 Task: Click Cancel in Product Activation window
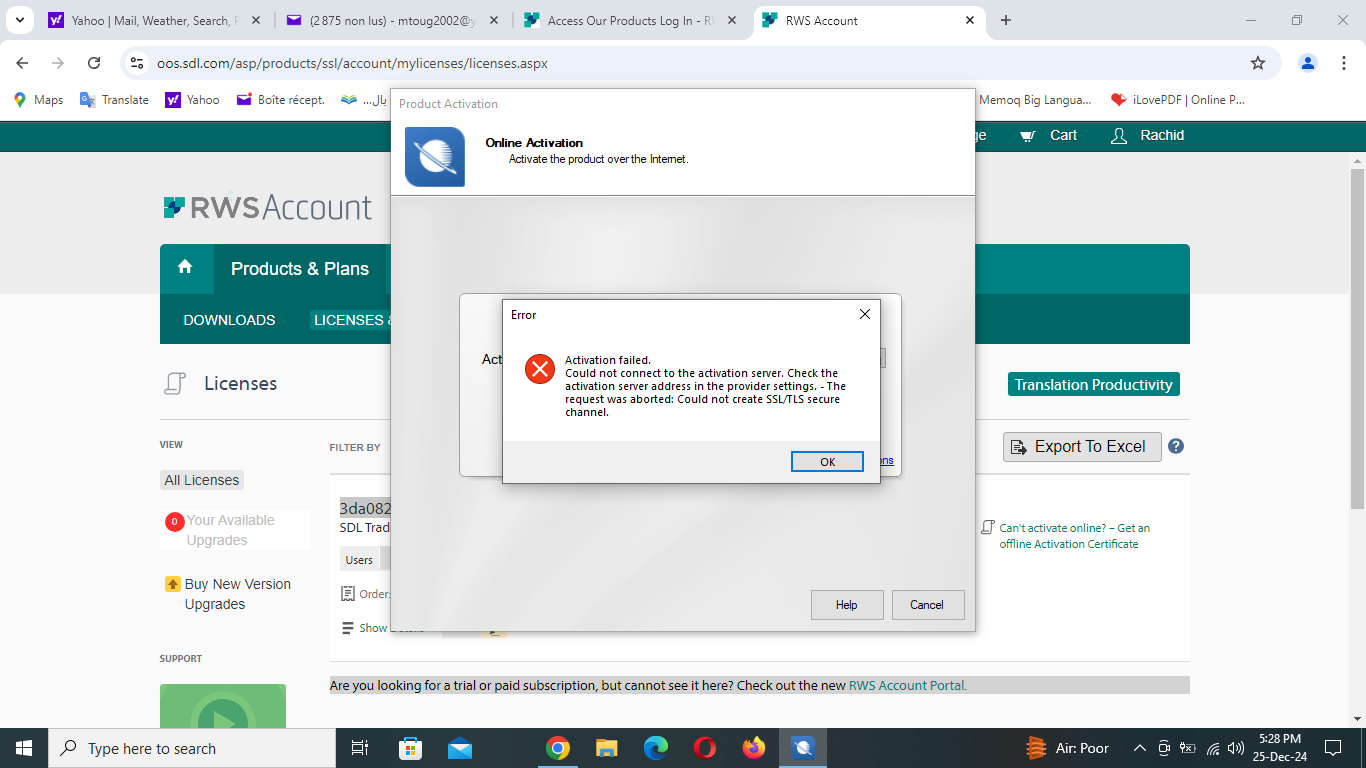click(927, 604)
